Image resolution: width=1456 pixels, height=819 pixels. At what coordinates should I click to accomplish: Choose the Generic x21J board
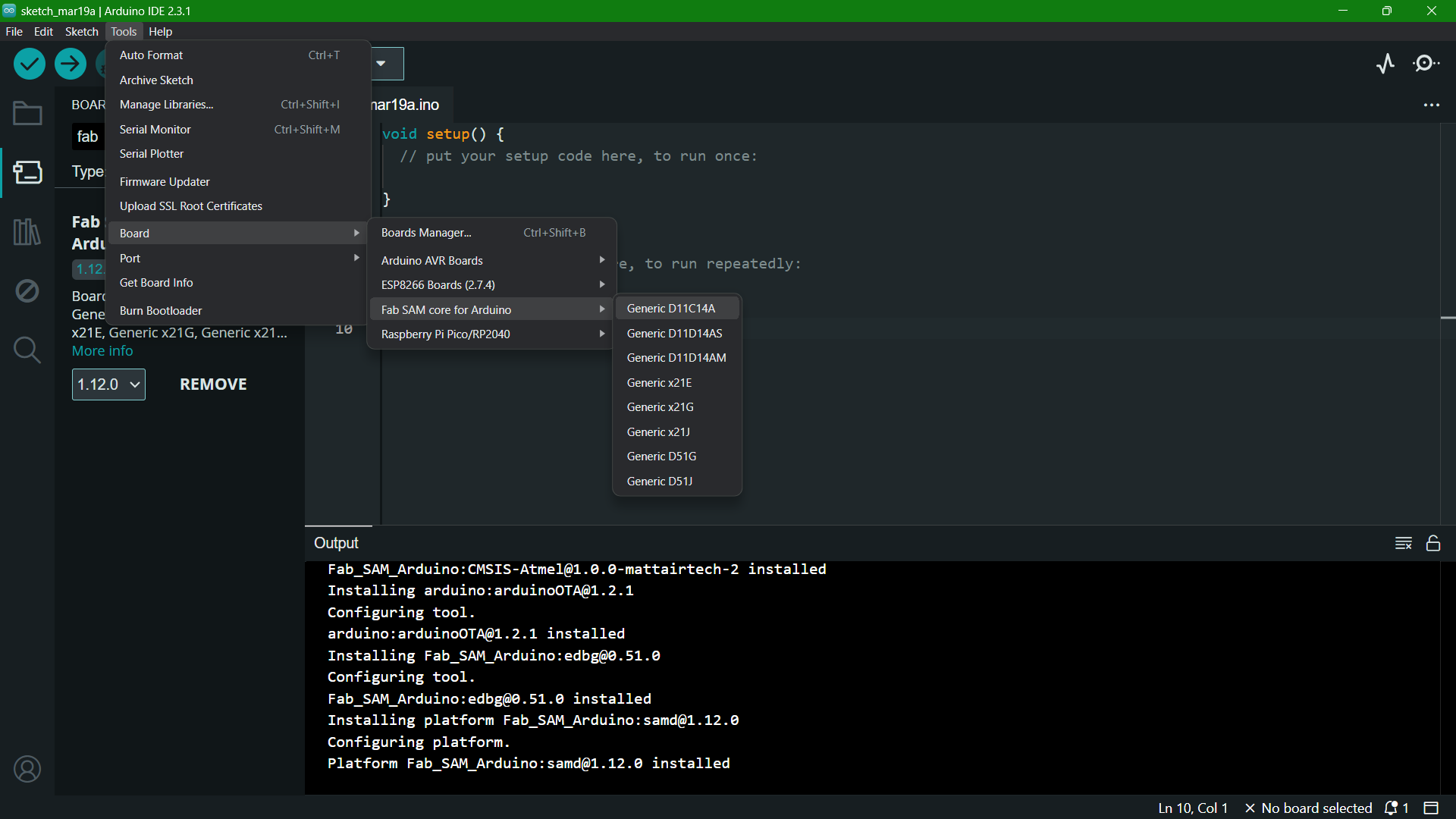coord(677,432)
